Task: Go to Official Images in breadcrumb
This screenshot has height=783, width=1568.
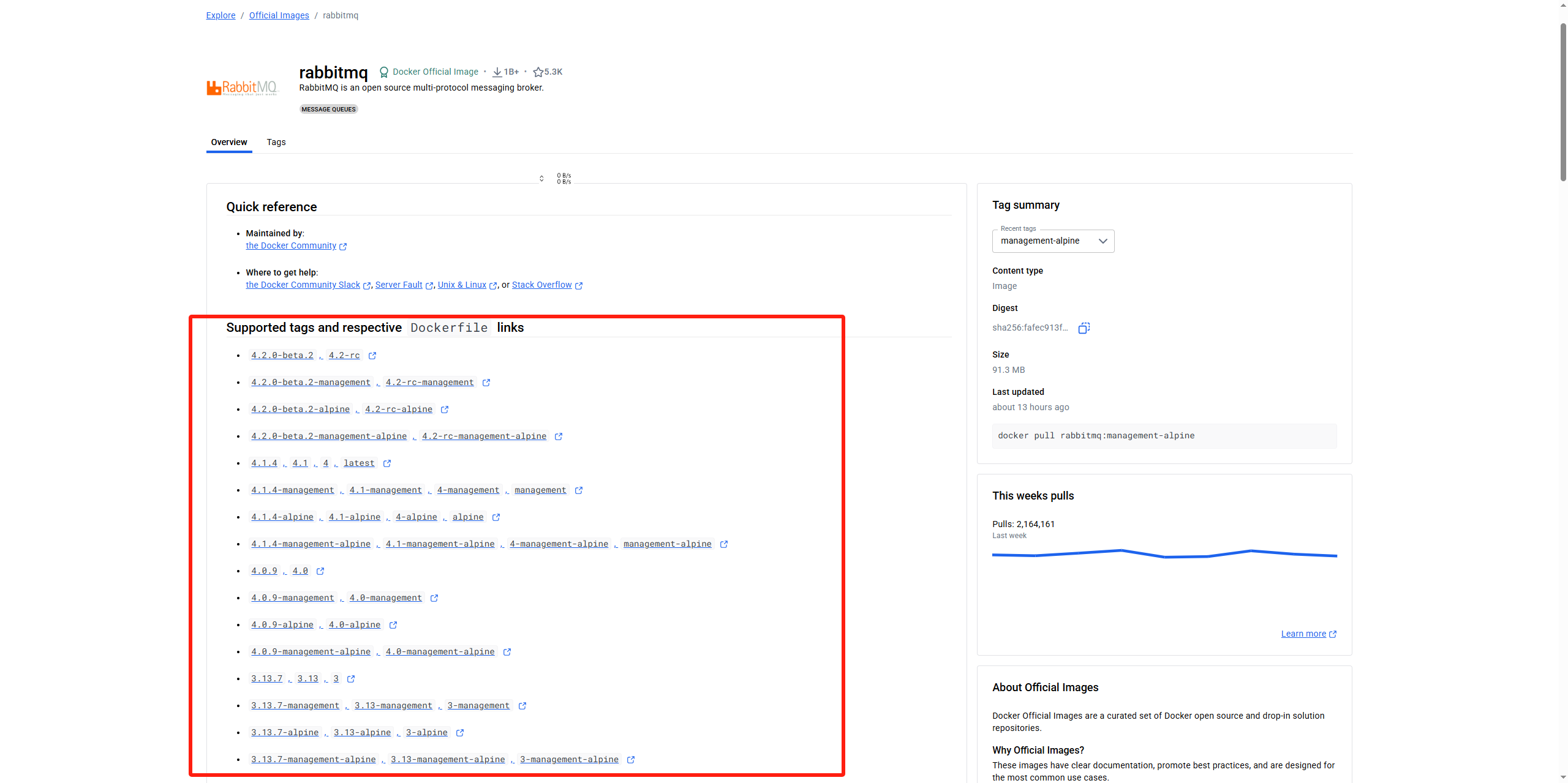Action: [x=279, y=15]
